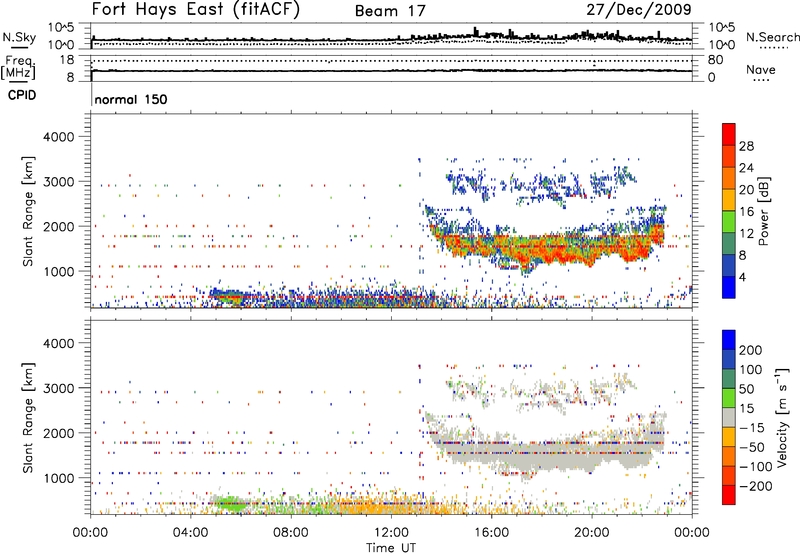
Task: Click the '04:00' time axis label
Action: [x=191, y=533]
